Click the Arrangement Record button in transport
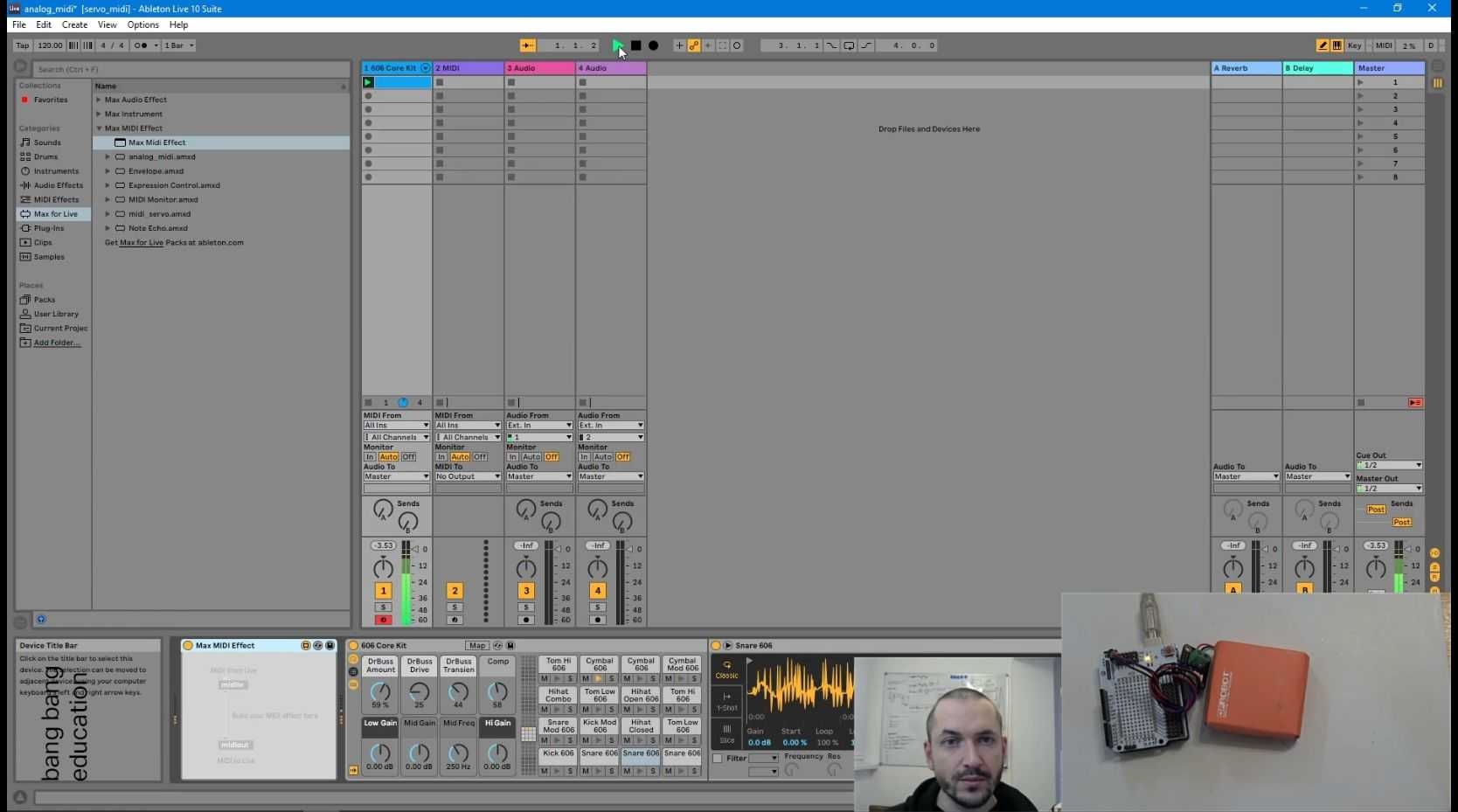The width and height of the screenshot is (1458, 812). point(653,45)
